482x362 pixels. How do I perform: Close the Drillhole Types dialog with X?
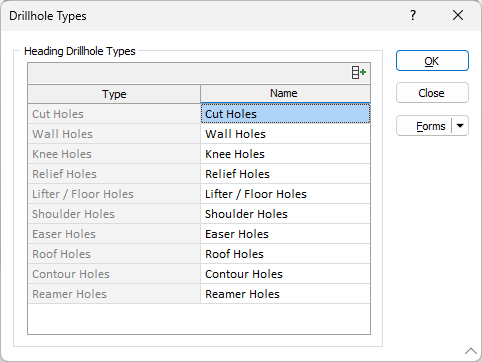click(x=458, y=15)
